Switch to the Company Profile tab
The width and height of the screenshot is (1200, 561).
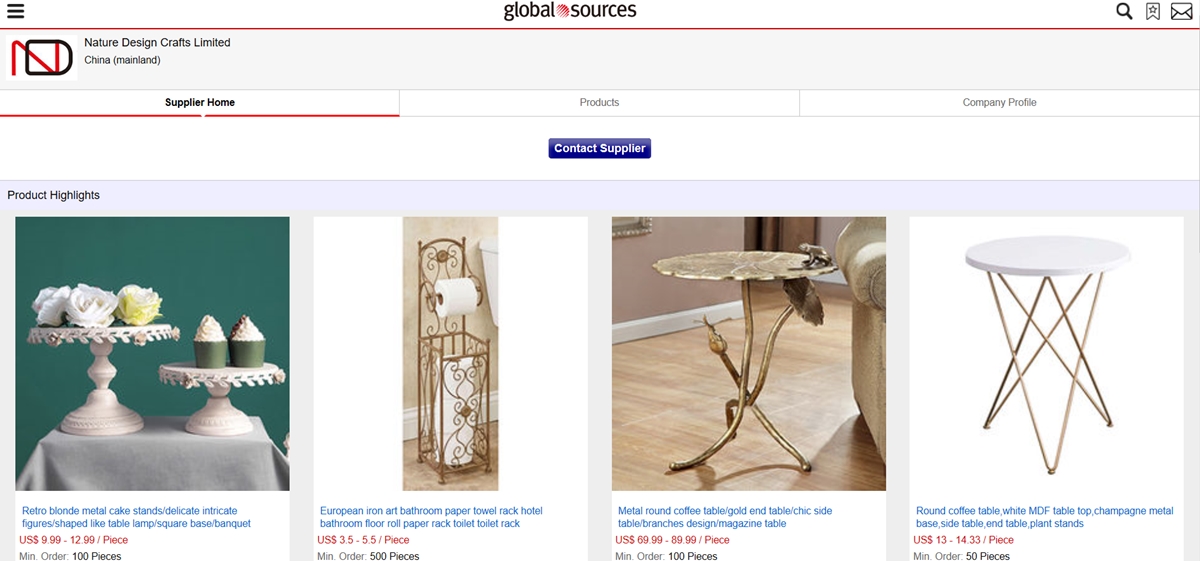(x=999, y=102)
